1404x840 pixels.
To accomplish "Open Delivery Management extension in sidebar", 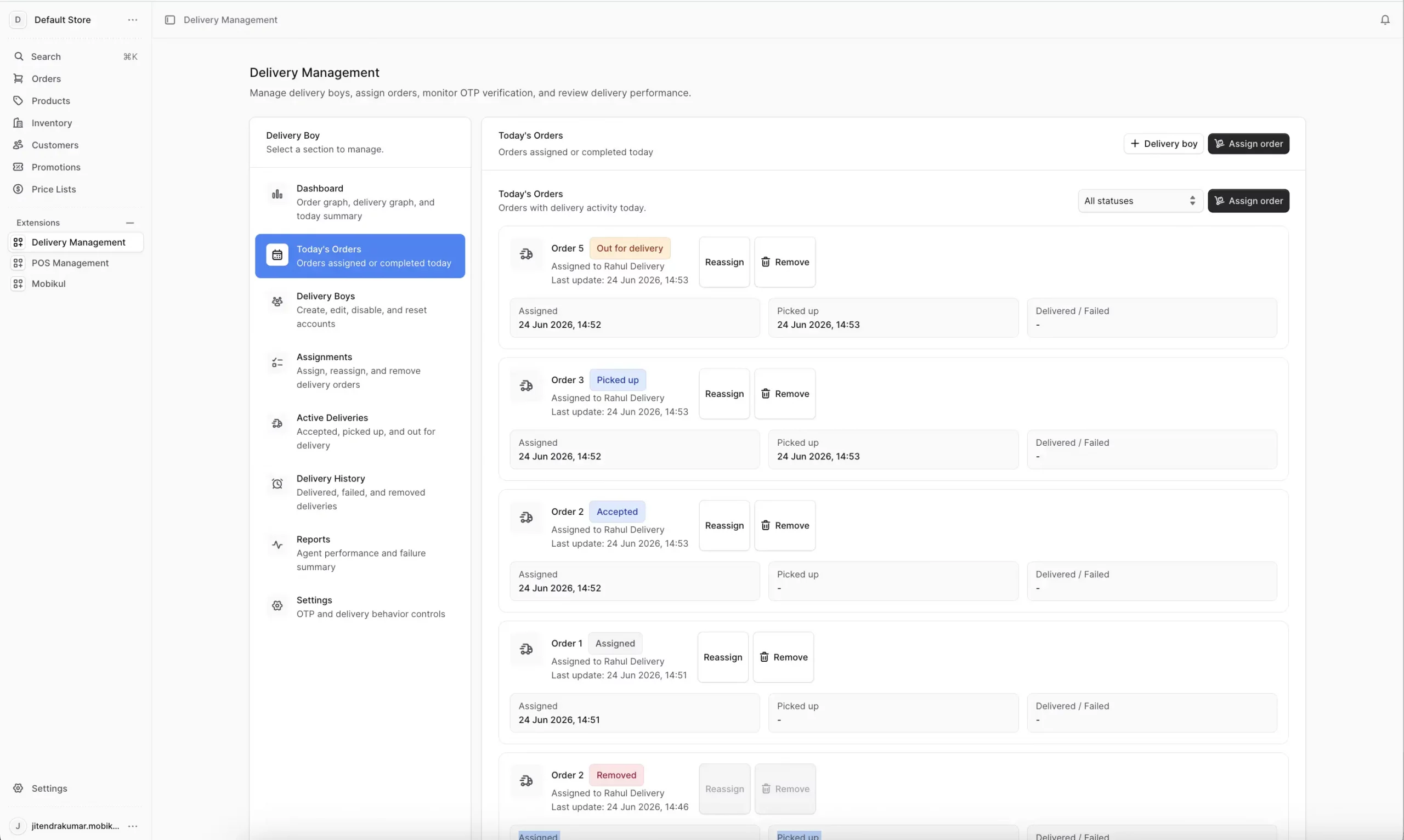I will 76,242.
